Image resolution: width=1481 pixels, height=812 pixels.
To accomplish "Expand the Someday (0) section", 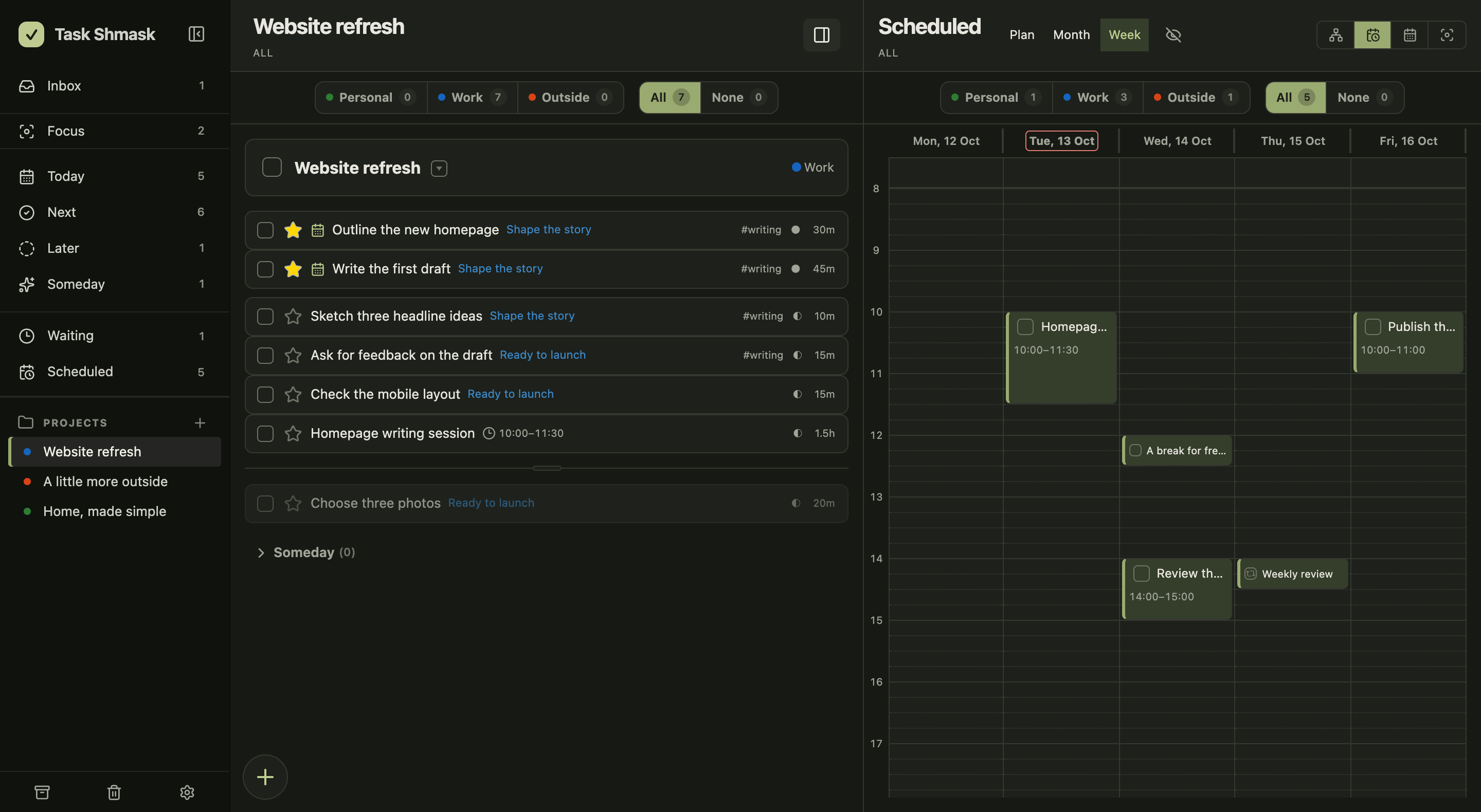I will [x=260, y=552].
